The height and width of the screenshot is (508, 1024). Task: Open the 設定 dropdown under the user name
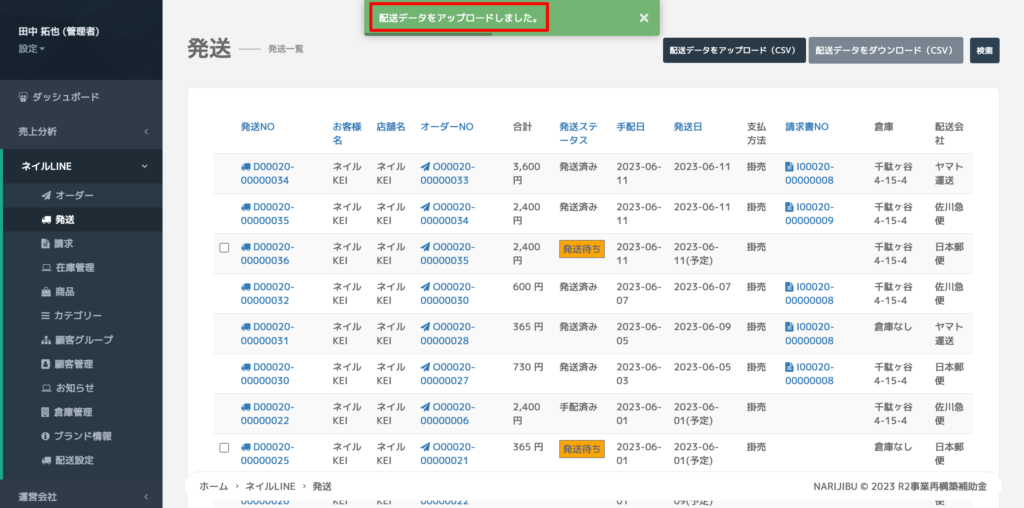click(x=31, y=48)
